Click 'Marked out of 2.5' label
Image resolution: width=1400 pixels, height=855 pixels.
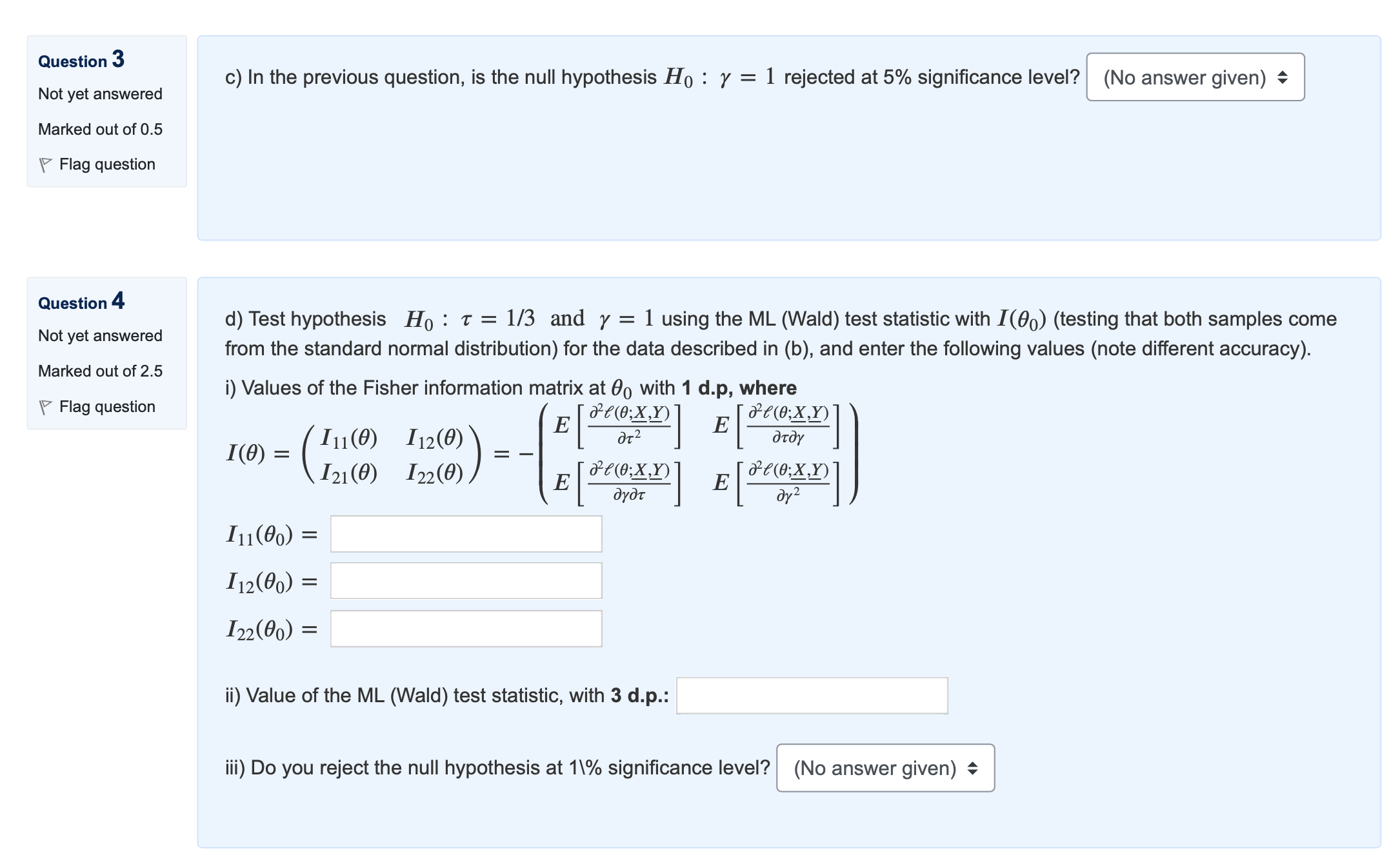coord(101,371)
